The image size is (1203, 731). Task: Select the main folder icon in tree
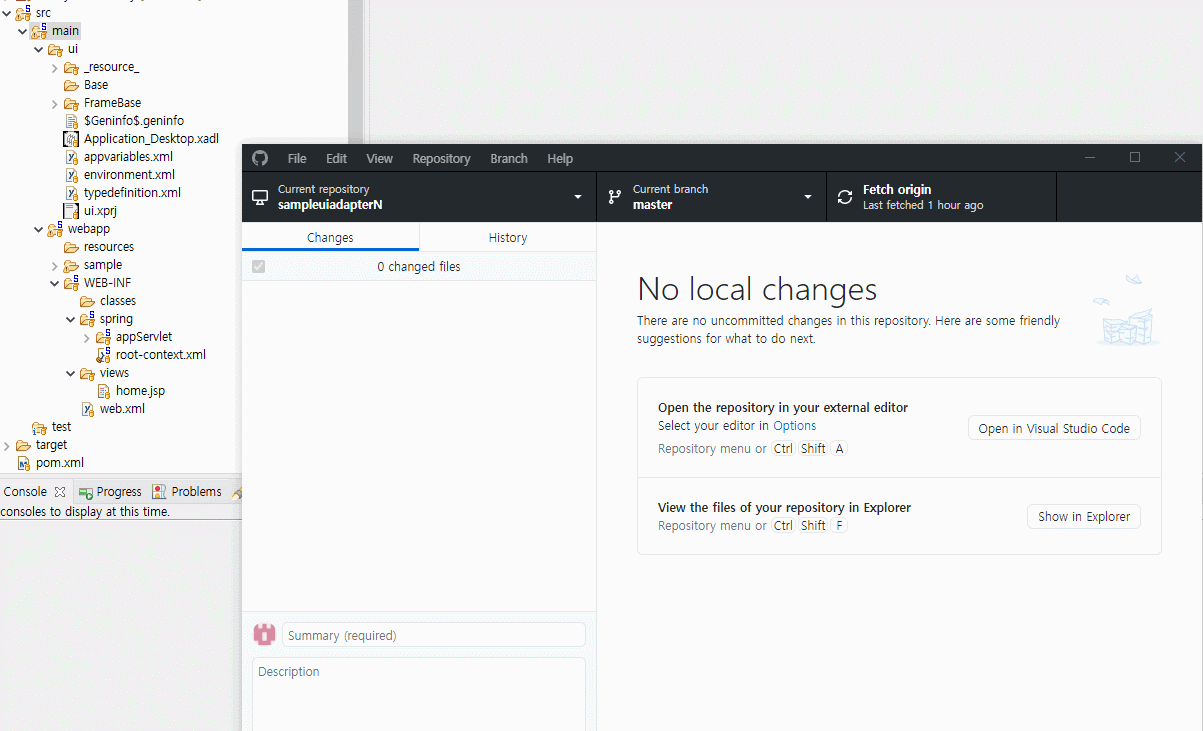39,31
